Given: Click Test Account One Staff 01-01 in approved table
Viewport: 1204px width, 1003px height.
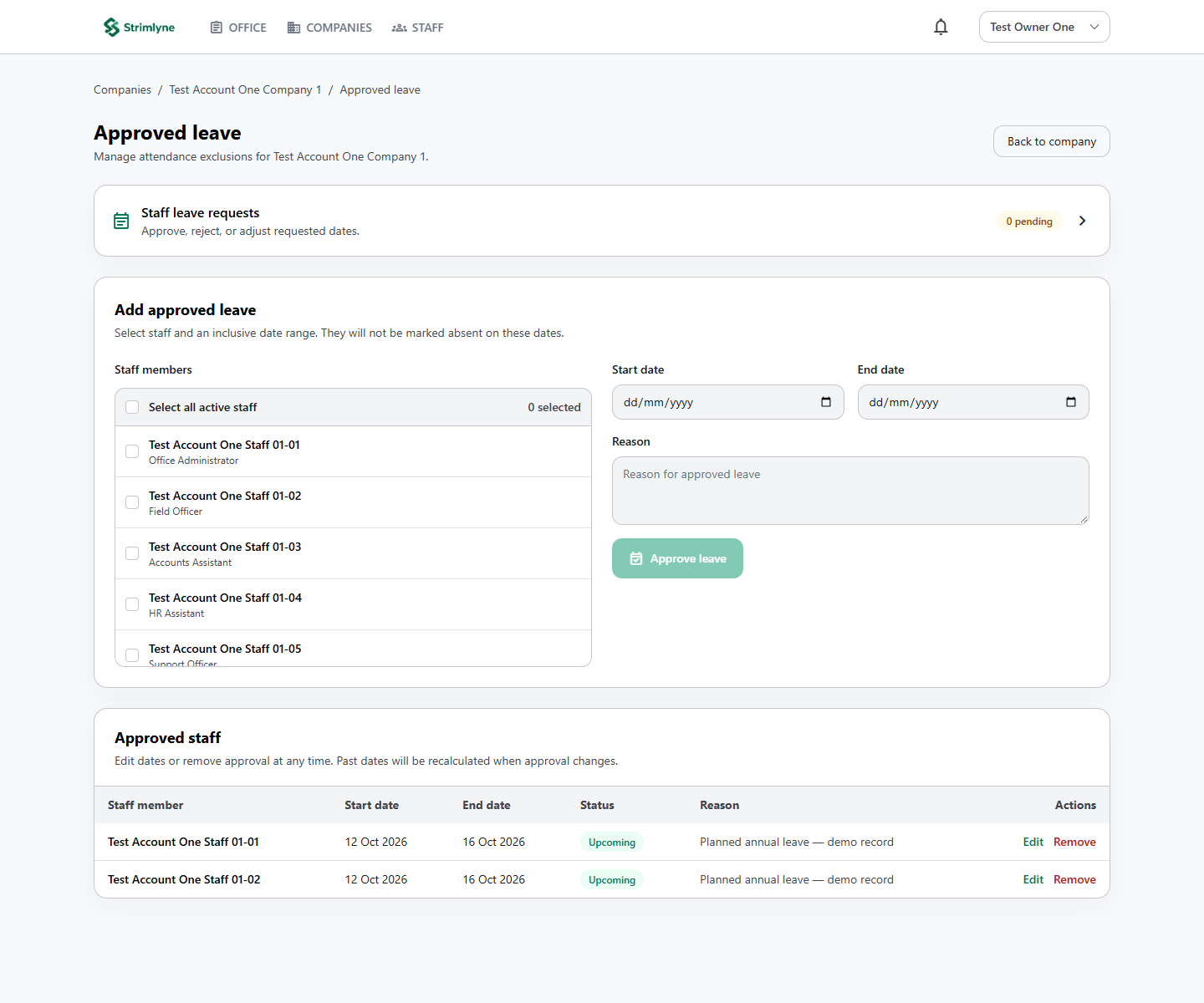Looking at the screenshot, I should (x=183, y=842).
